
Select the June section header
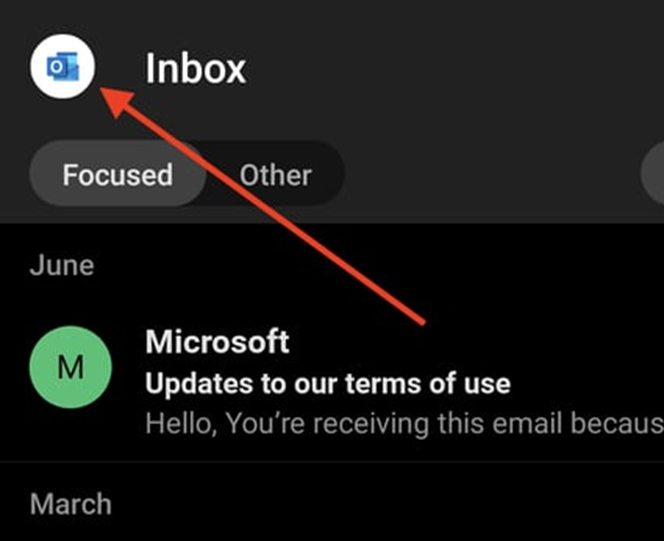pyautogui.click(x=62, y=265)
